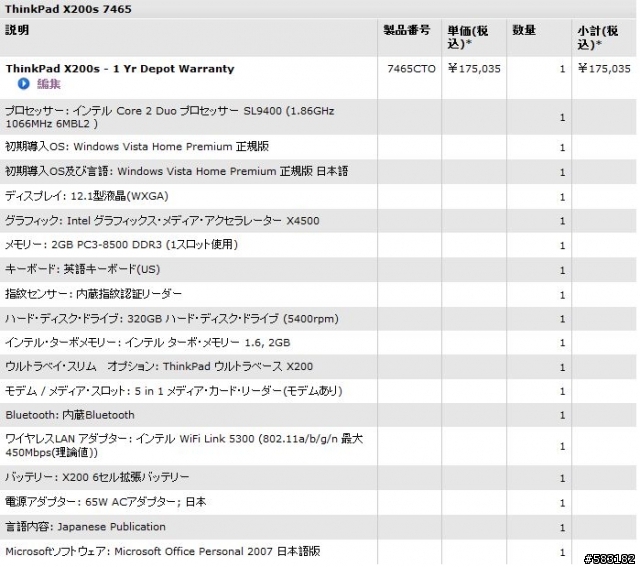Click quantity 1 in the ThinkPad X200s warranty row
640x567 pixels.
[x=562, y=69]
